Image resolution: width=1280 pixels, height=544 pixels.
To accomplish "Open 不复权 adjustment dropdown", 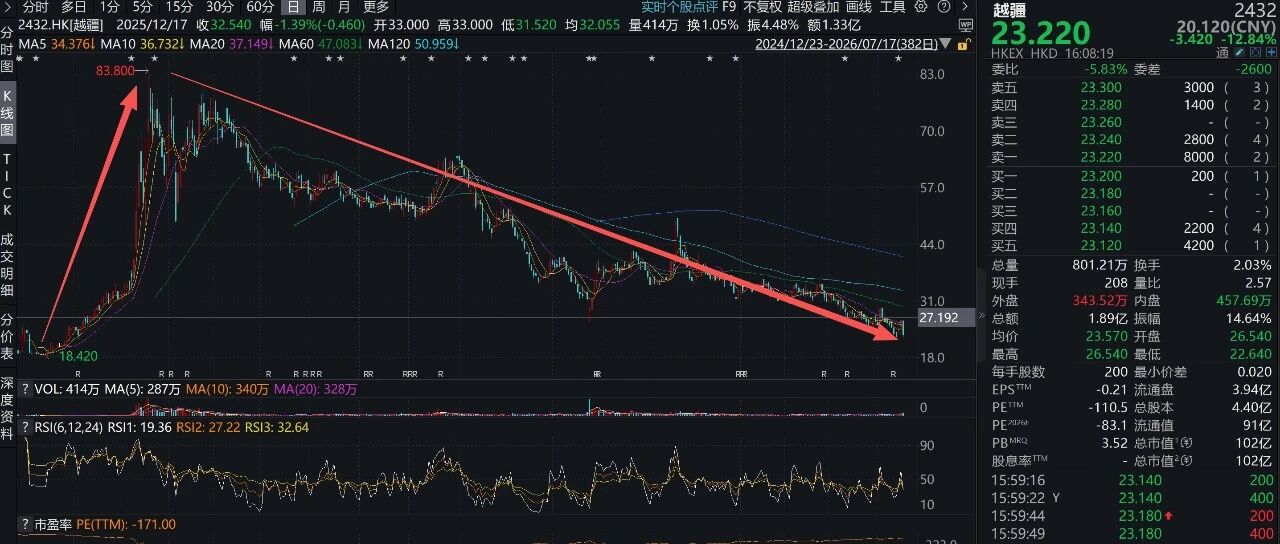I will point(763,6).
